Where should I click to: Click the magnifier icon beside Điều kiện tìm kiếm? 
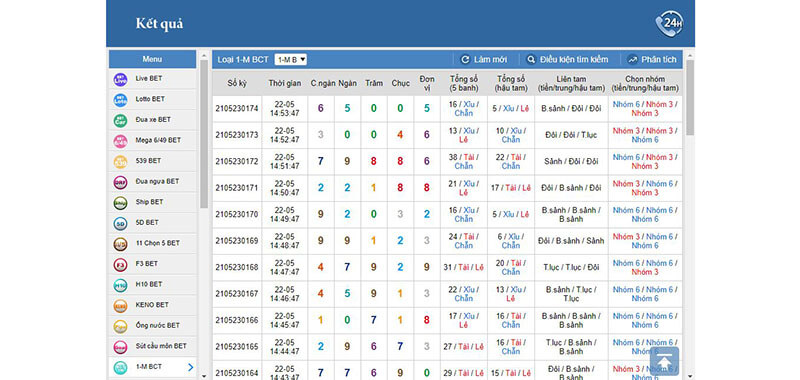tap(531, 60)
